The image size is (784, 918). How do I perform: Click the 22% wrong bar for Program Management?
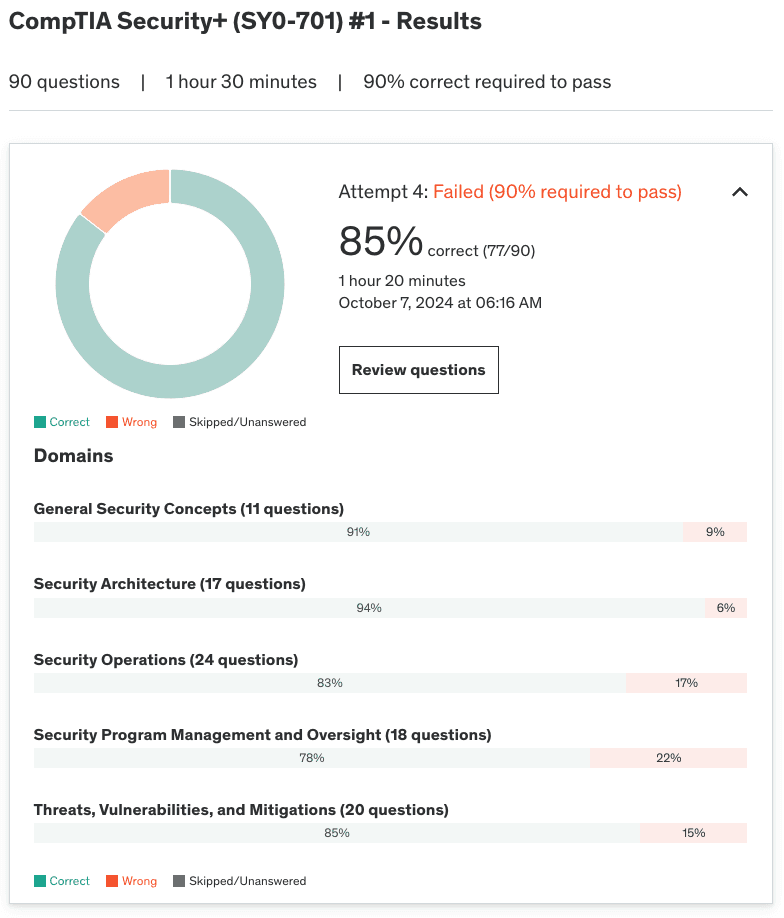668,758
